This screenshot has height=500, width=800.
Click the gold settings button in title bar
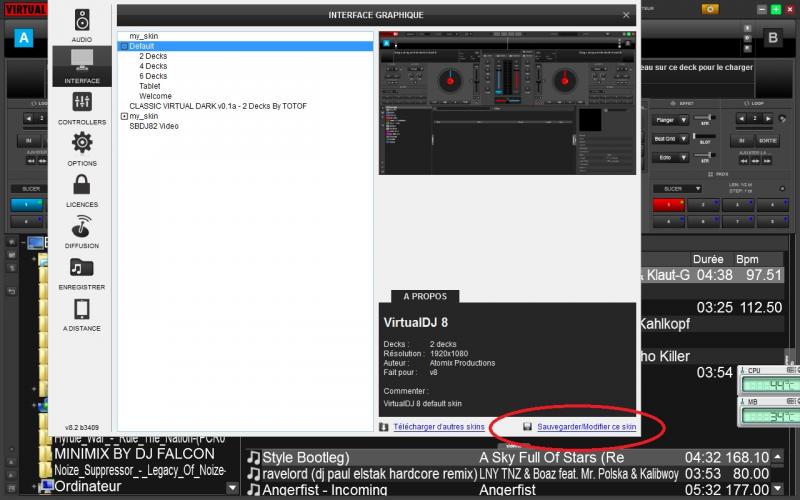click(710, 9)
